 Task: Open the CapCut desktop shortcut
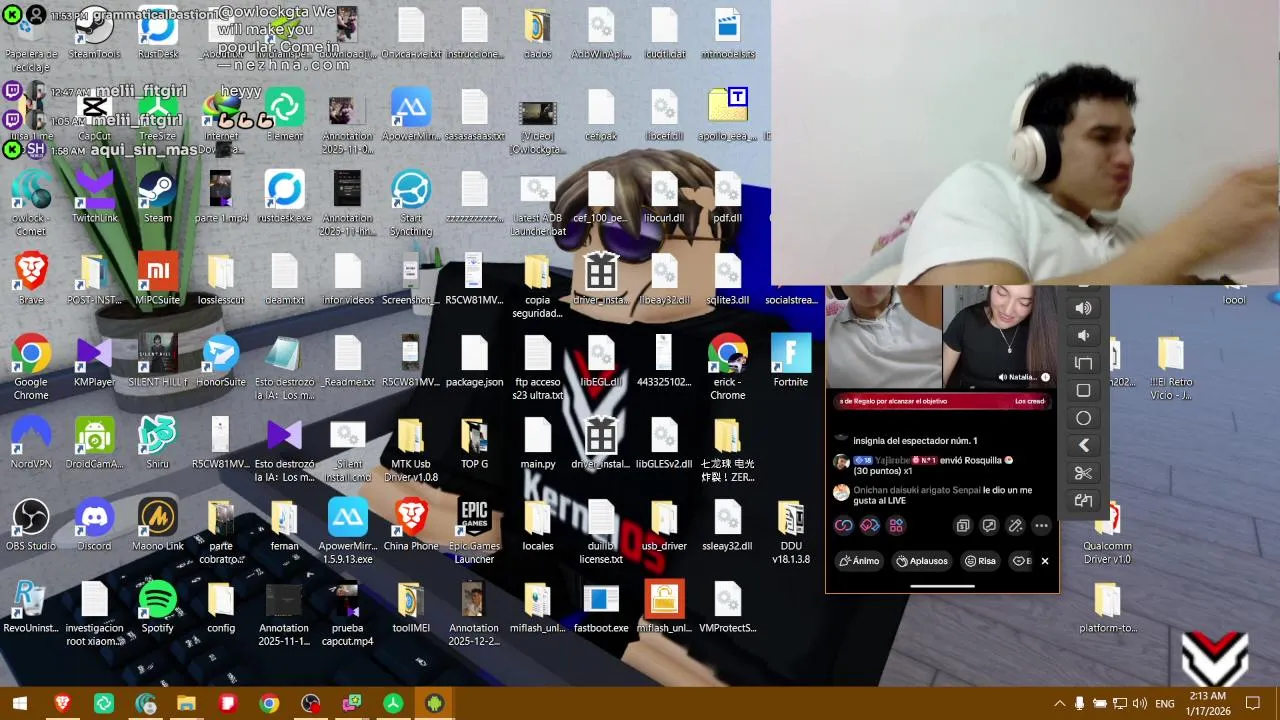pyautogui.click(x=94, y=115)
